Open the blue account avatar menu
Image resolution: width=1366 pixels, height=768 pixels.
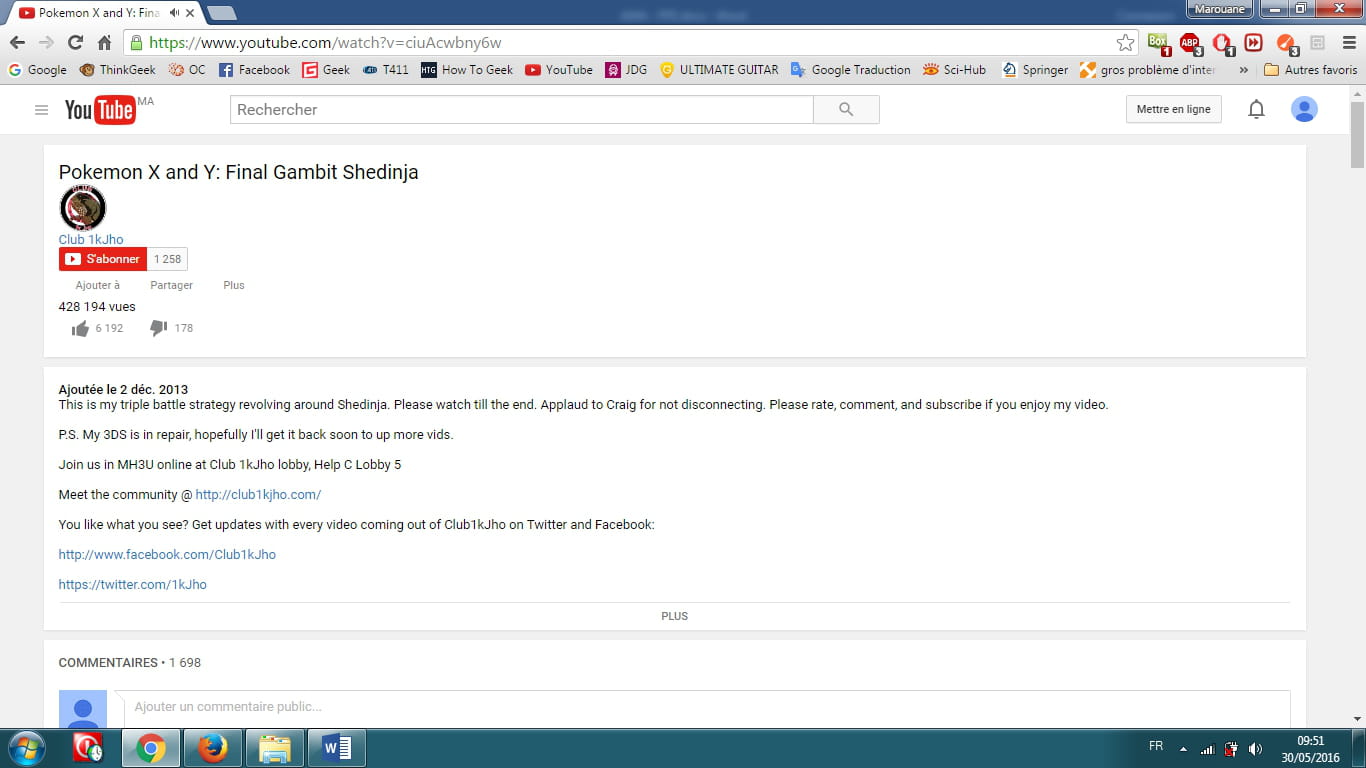point(1304,110)
